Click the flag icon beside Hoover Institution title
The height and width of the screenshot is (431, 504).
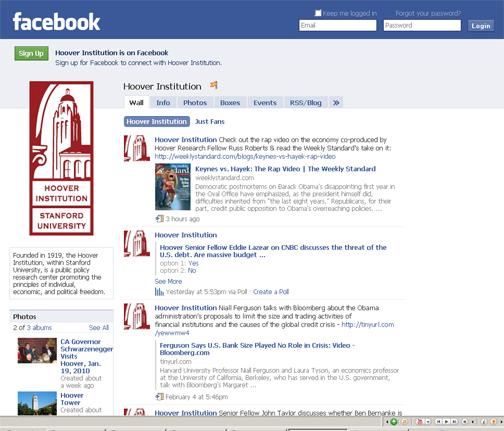tap(214, 85)
